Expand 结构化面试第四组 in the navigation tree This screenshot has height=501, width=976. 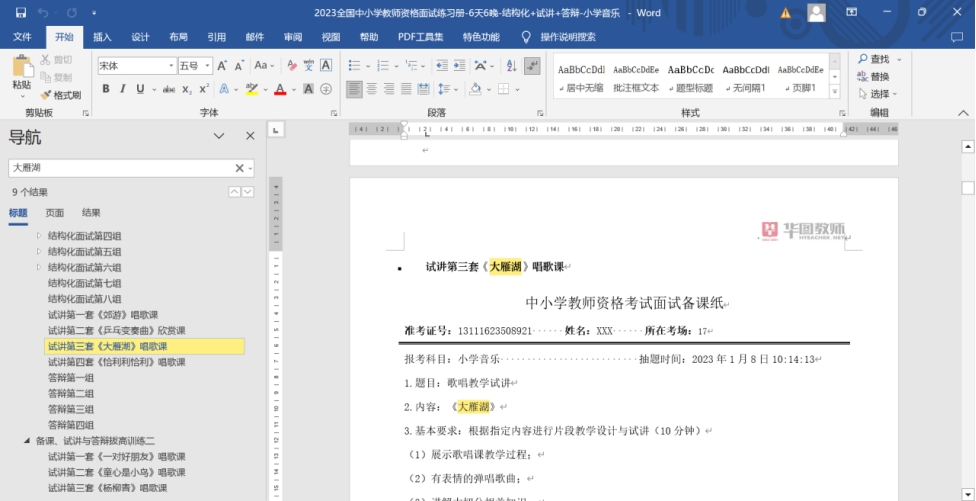40,236
